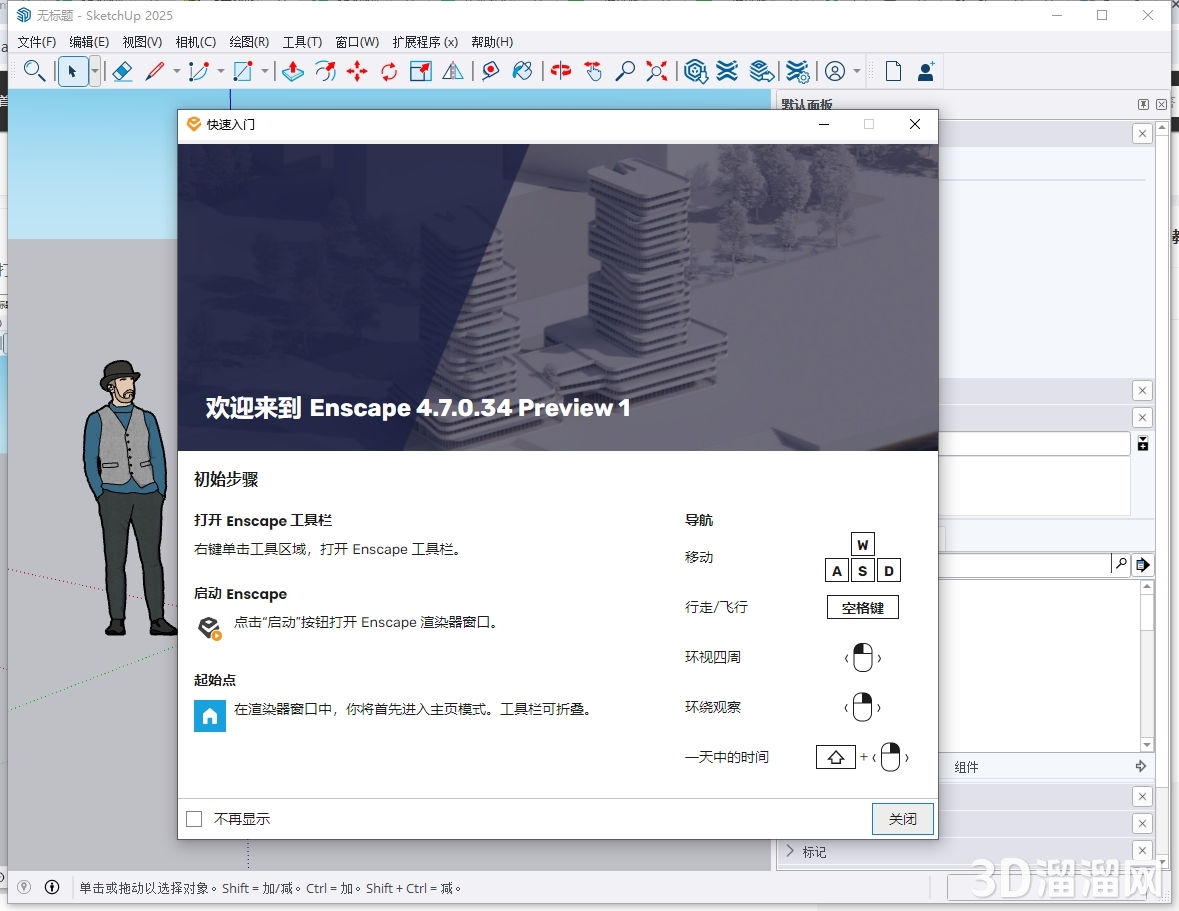Image resolution: width=1179 pixels, height=911 pixels.
Task: Open the 相机(C) menu
Action: point(195,42)
